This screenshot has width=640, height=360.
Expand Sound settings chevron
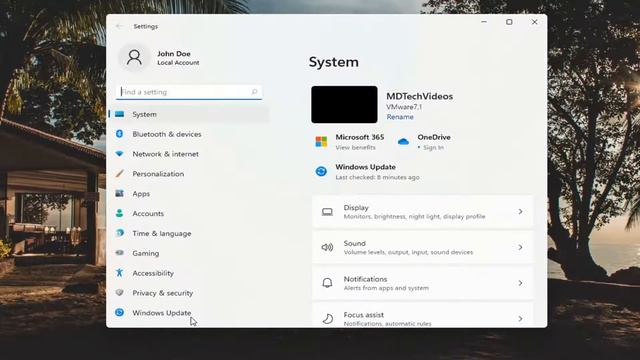pyautogui.click(x=520, y=247)
